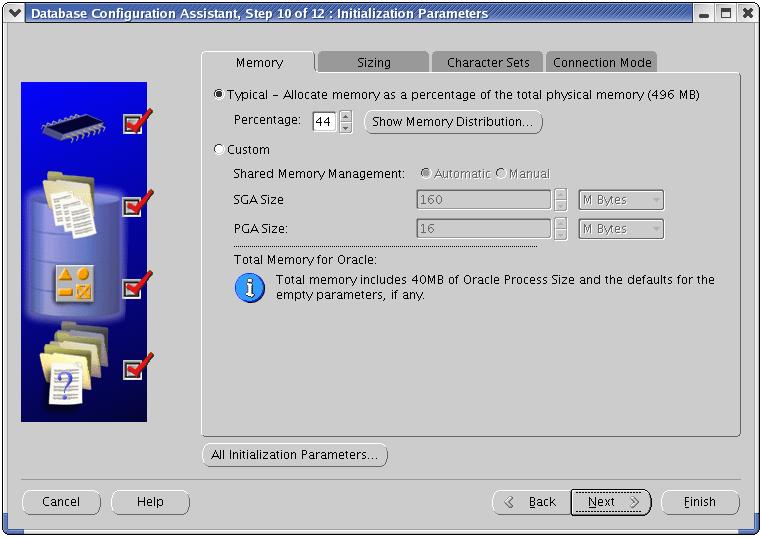Screen dimensions: 762x538
Task: Open the window menu icon in title bar
Action: pos(14,14)
